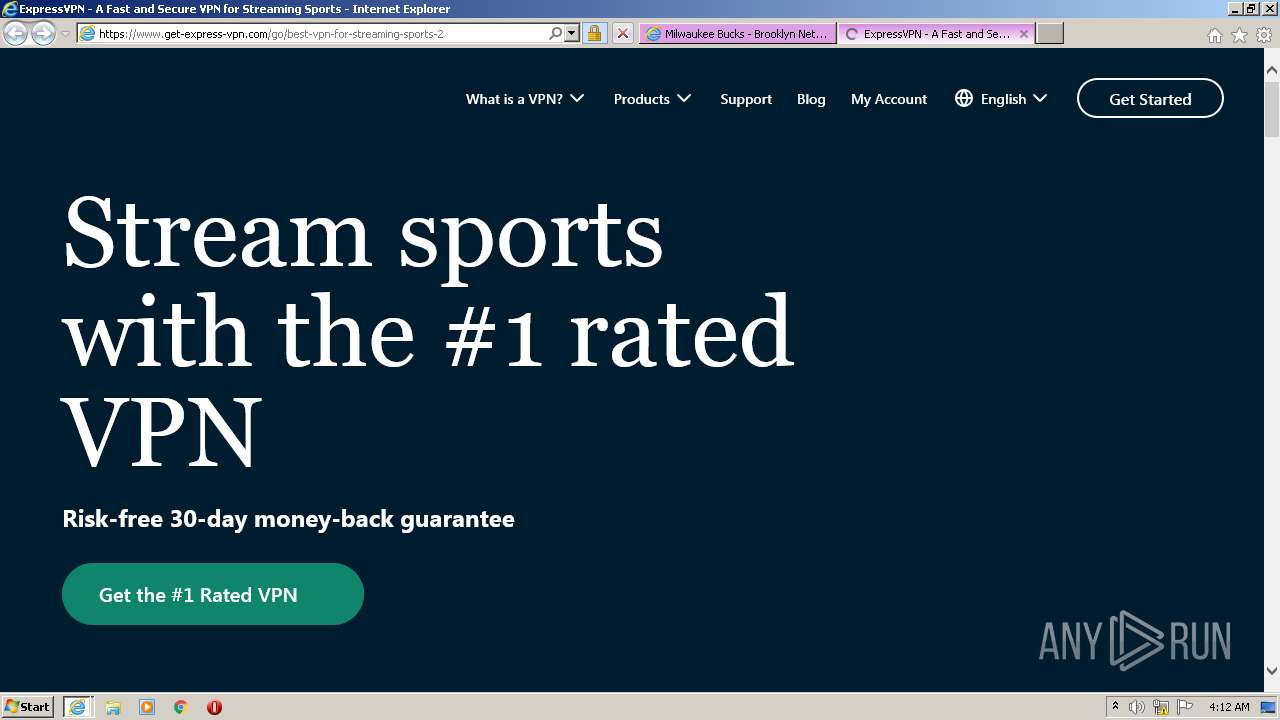Image resolution: width=1280 pixels, height=720 pixels.
Task: Click 'Get the #1 Rated VPN' button
Action: point(213,594)
